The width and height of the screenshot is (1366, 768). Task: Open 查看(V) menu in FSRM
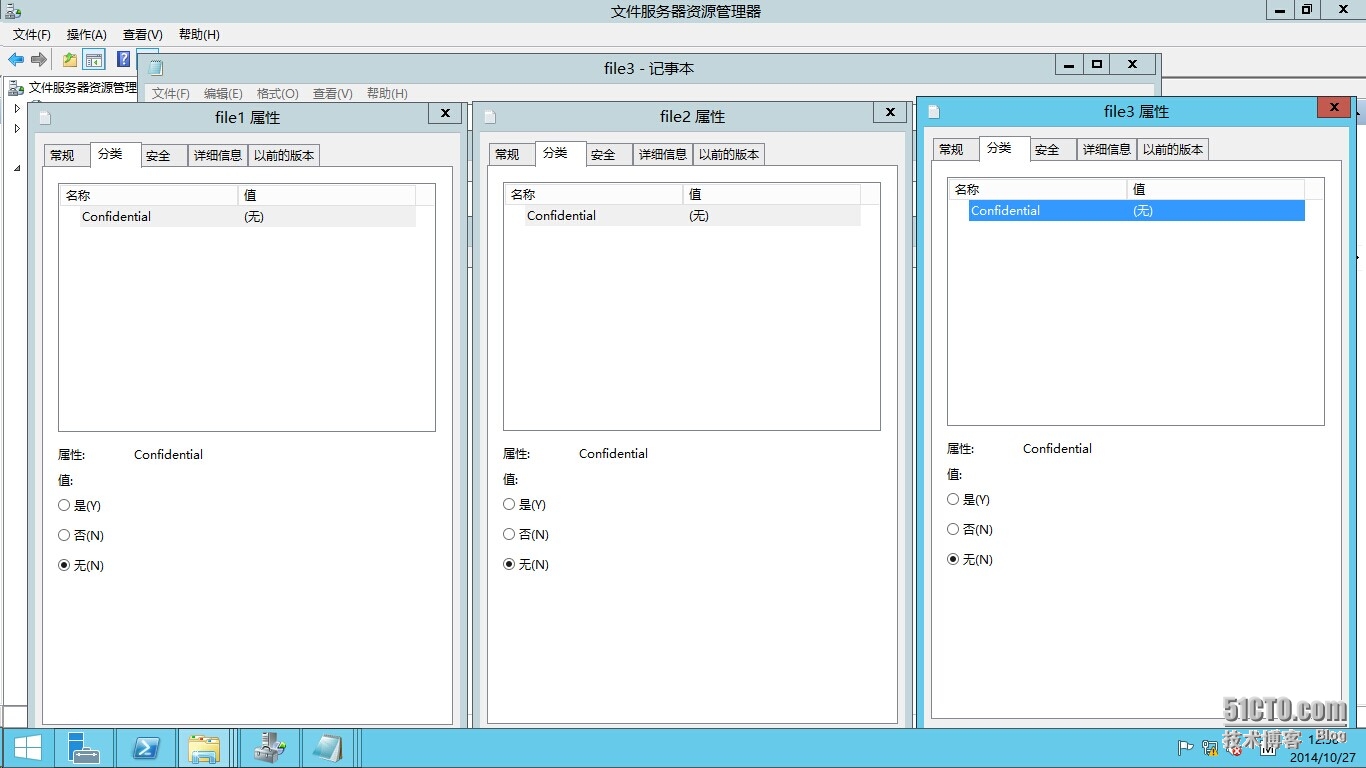(143, 35)
